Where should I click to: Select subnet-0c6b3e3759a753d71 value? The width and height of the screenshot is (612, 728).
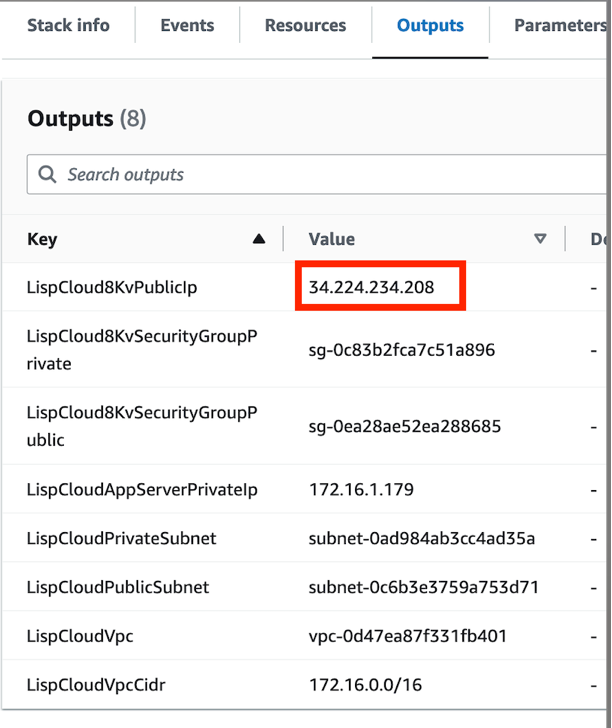pyautogui.click(x=424, y=587)
